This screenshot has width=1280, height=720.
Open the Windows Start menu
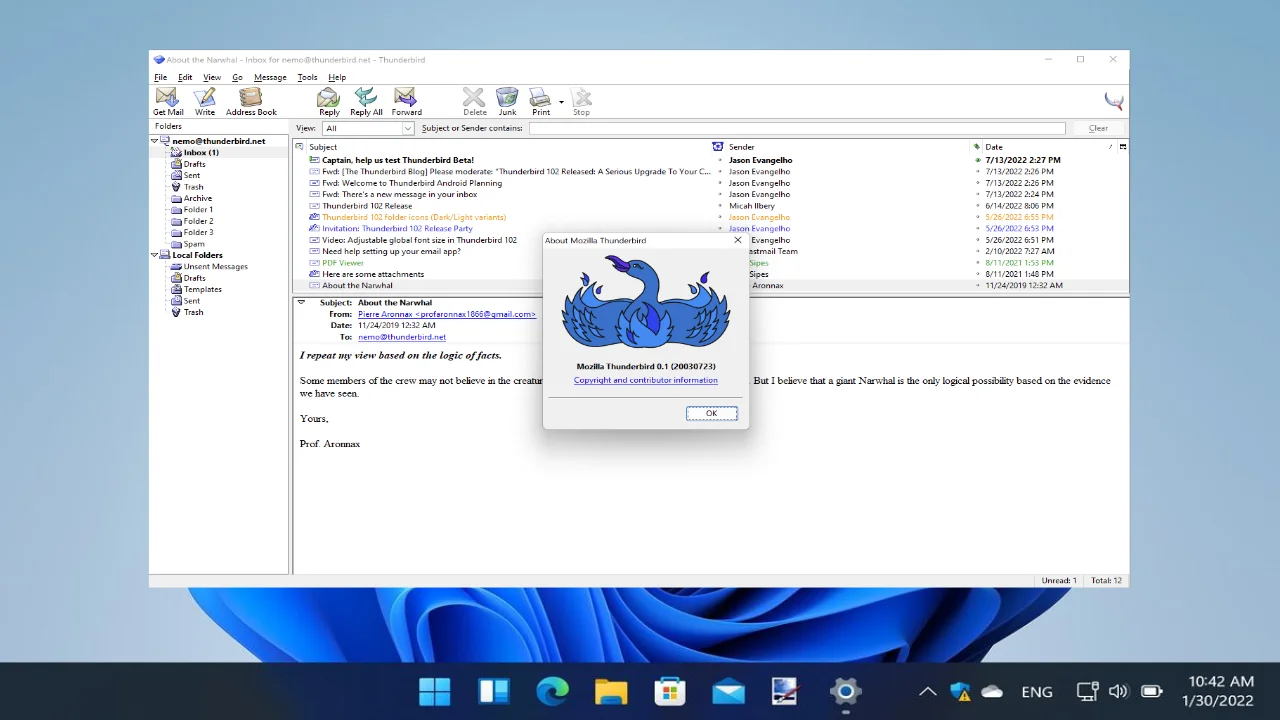pos(435,691)
